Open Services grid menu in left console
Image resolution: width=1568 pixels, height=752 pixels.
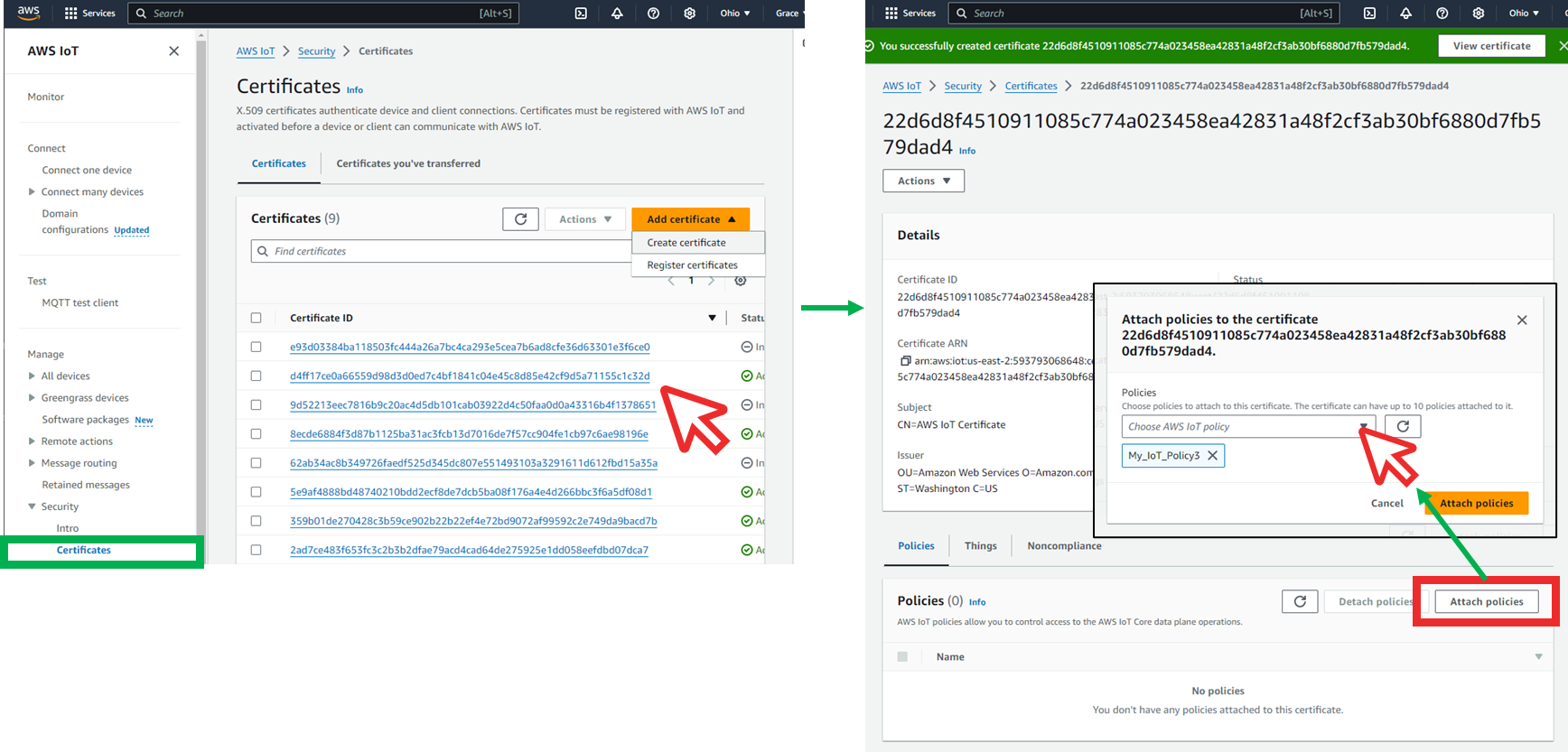[89, 14]
